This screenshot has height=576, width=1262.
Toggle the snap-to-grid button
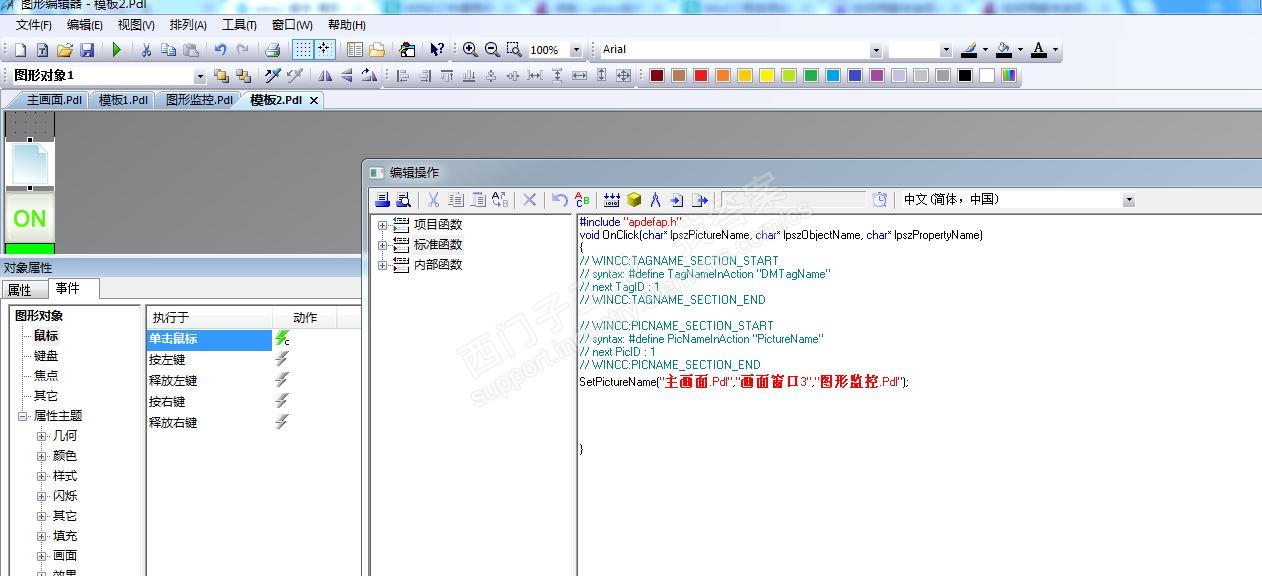click(324, 49)
